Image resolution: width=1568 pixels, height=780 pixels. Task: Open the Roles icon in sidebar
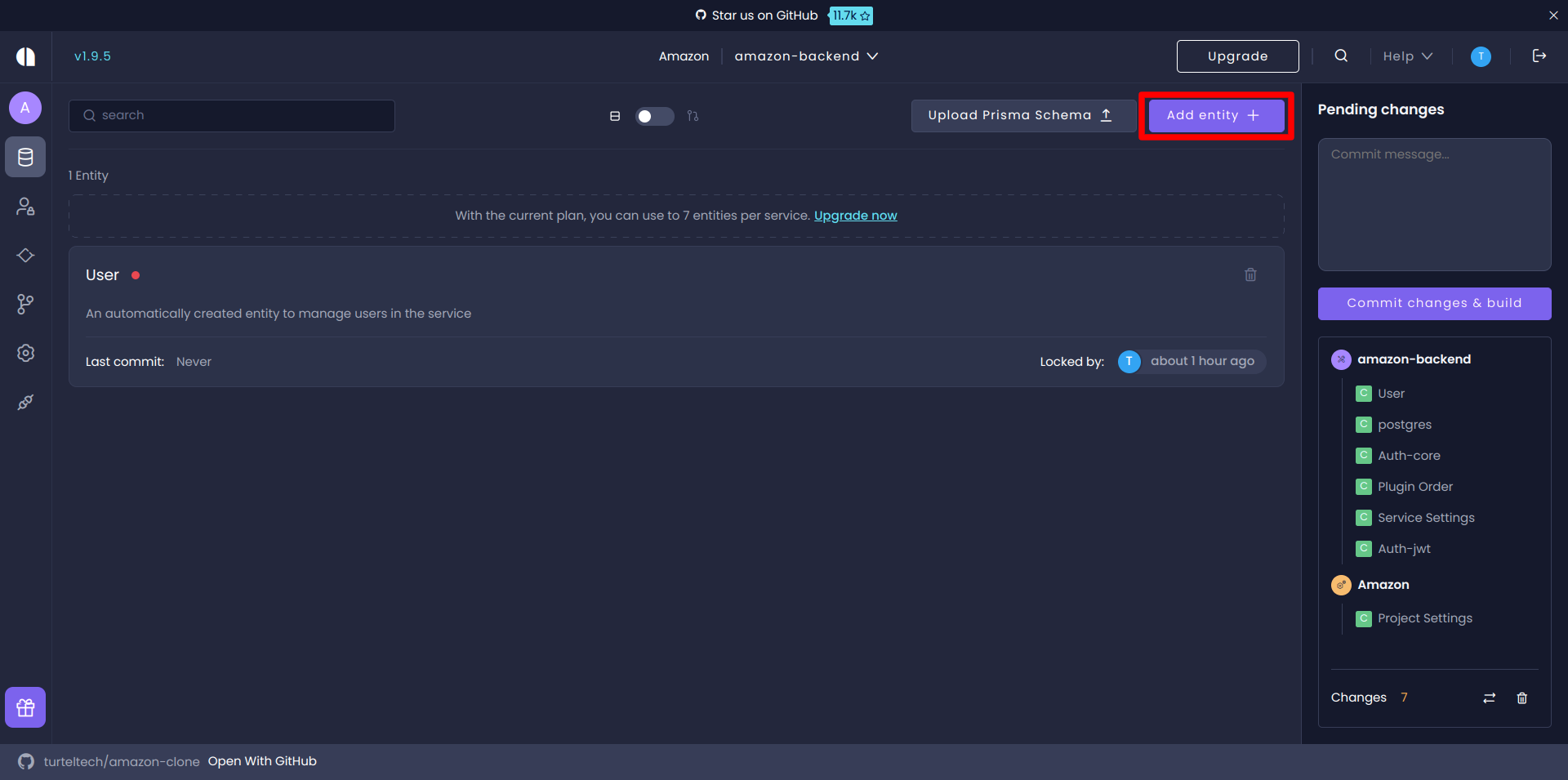(25, 207)
